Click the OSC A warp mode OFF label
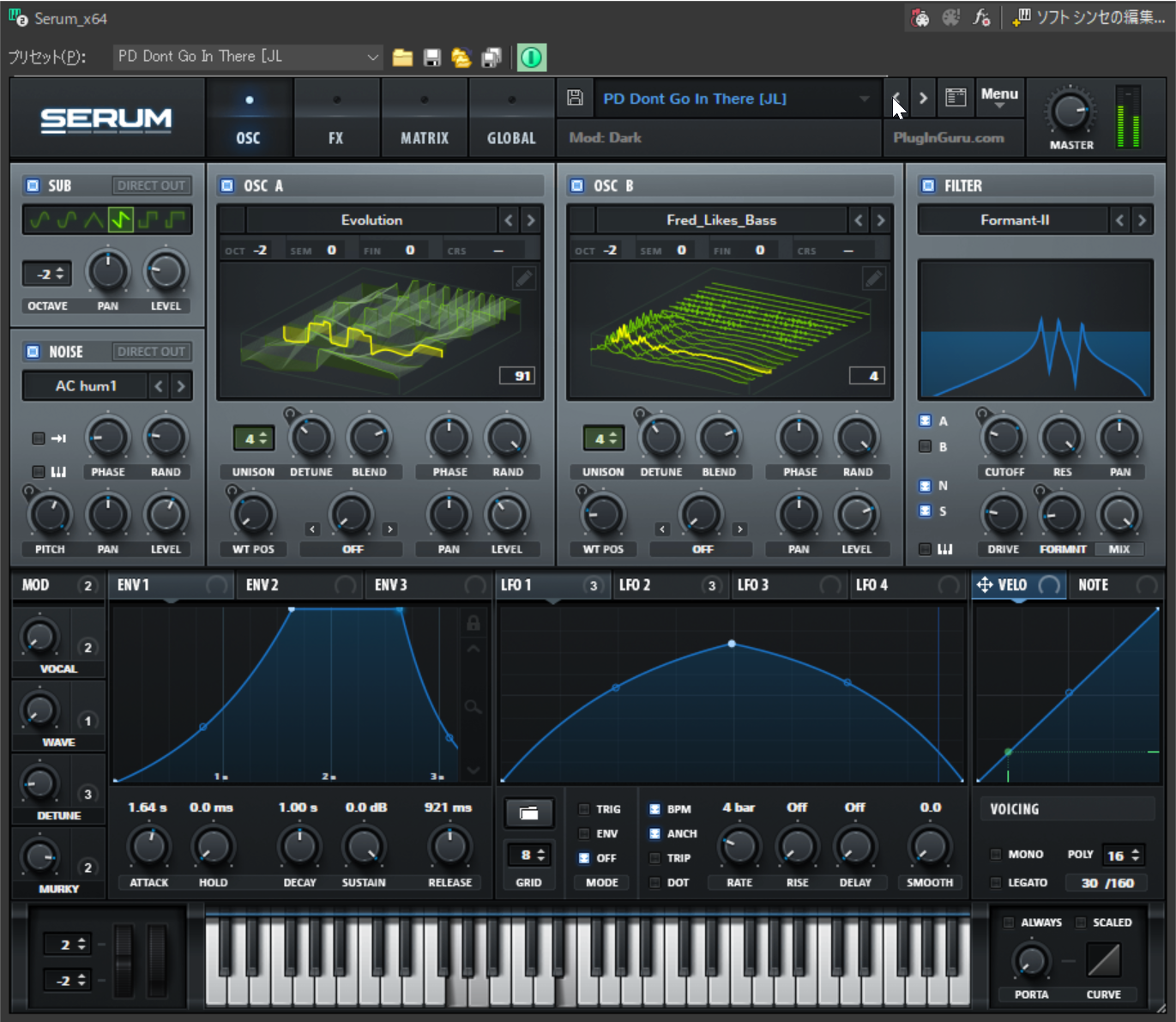 tap(353, 549)
